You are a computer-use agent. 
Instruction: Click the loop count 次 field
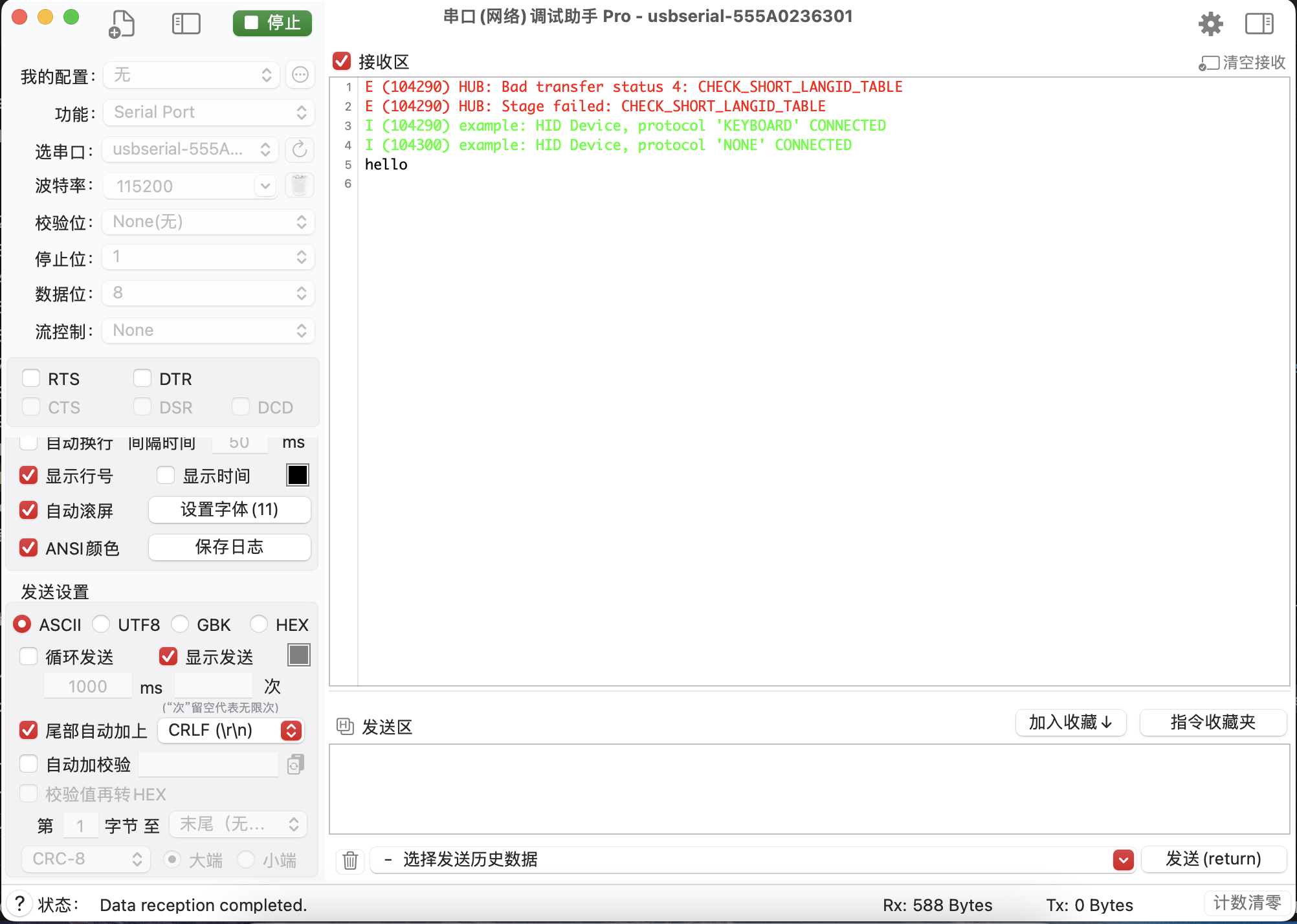[x=214, y=687]
